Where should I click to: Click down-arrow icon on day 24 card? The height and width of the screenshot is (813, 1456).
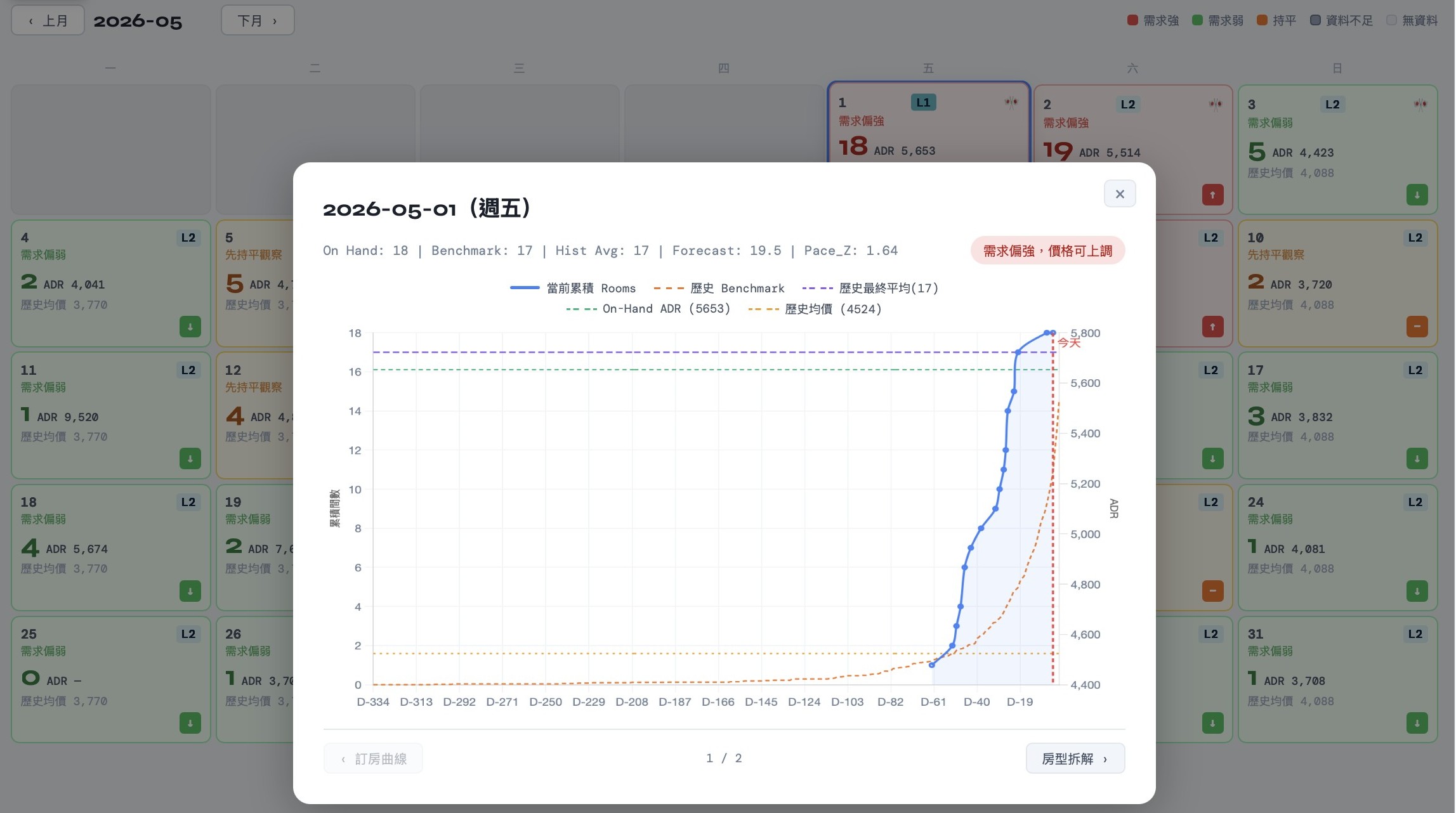(x=1417, y=591)
